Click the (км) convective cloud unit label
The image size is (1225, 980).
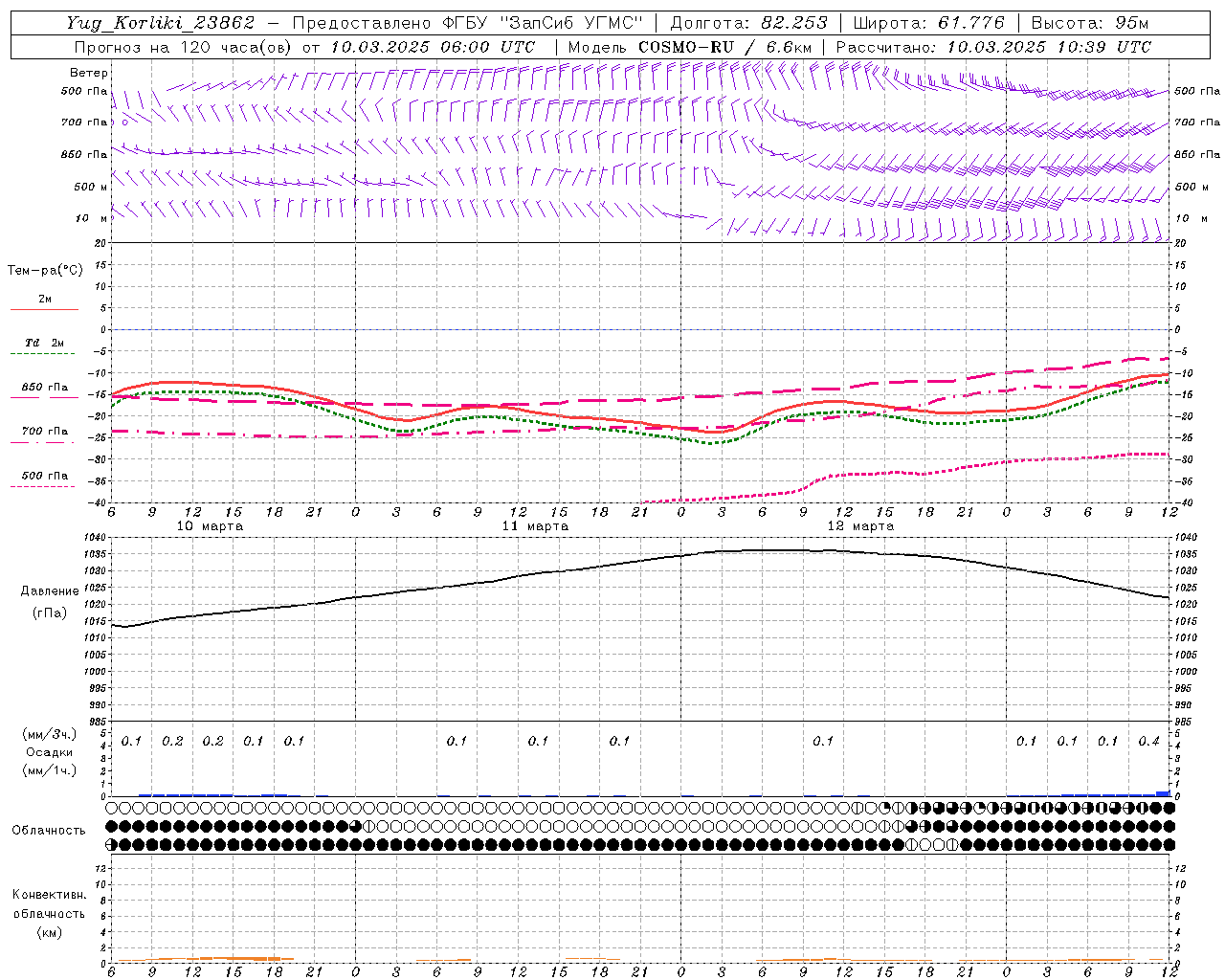point(50,932)
